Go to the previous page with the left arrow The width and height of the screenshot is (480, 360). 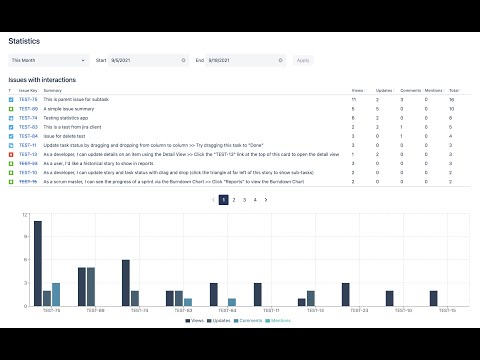(213, 200)
